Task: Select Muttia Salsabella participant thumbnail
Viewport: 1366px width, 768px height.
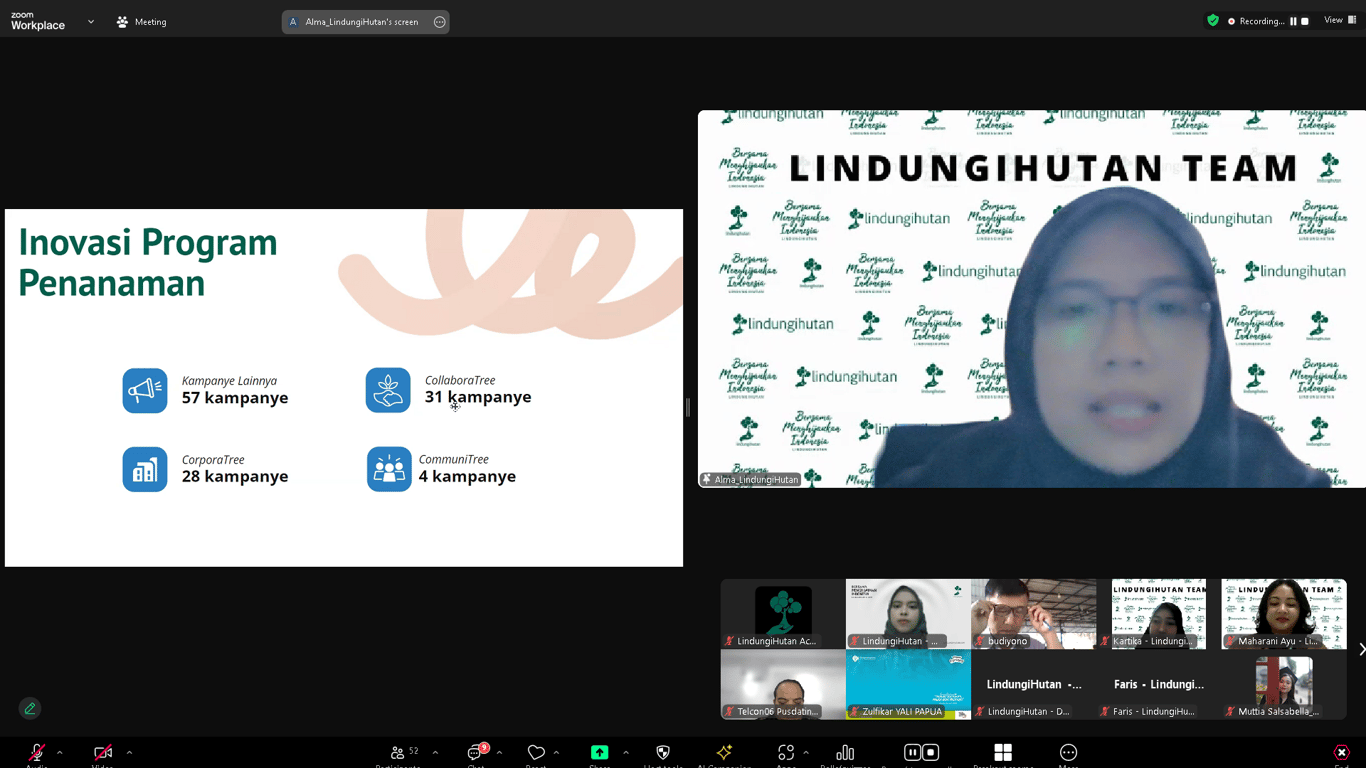Action: pyautogui.click(x=1284, y=685)
